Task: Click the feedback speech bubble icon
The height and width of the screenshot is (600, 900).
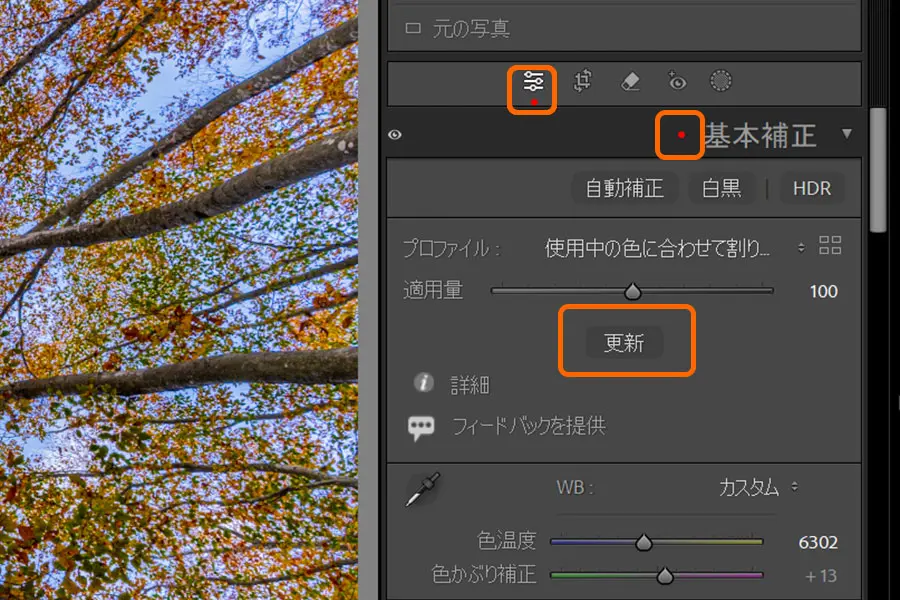Action: (x=421, y=428)
